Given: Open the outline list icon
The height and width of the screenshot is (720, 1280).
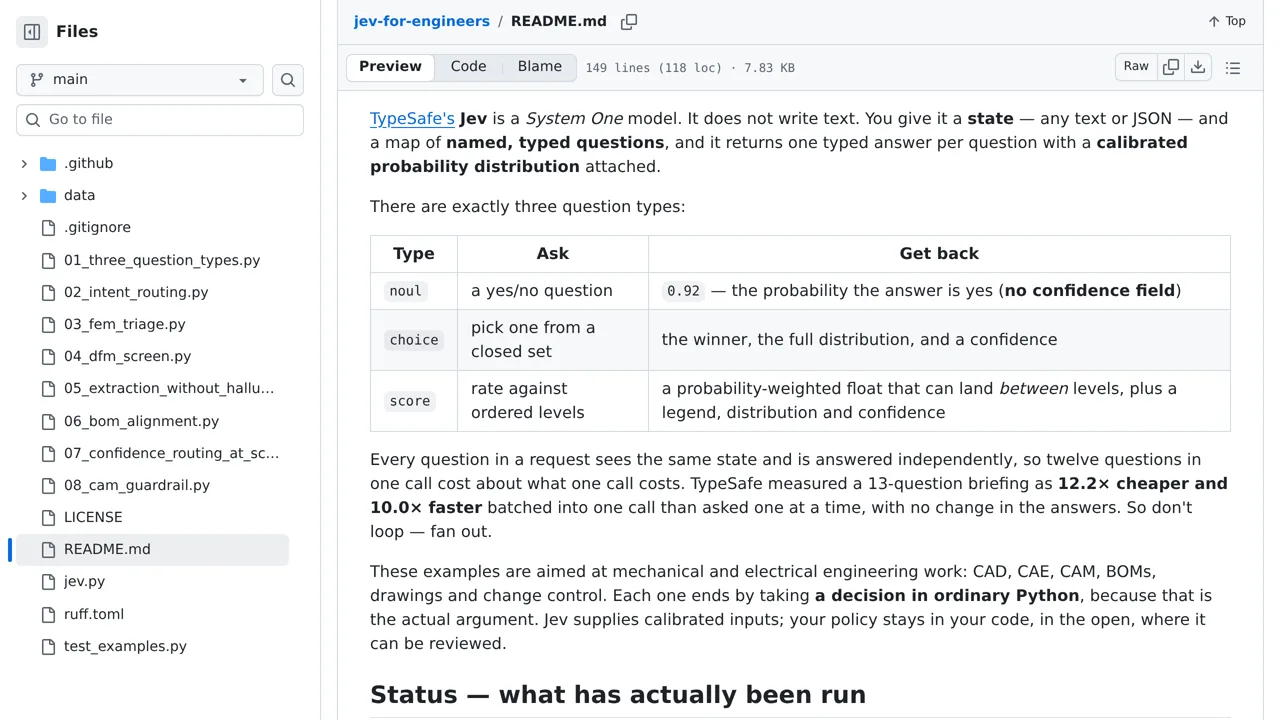Looking at the screenshot, I should (1233, 68).
